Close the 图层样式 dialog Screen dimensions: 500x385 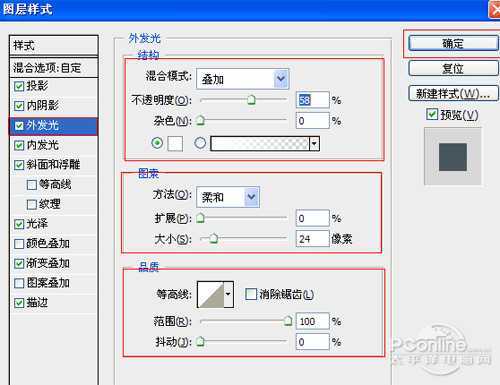click(x=495, y=9)
